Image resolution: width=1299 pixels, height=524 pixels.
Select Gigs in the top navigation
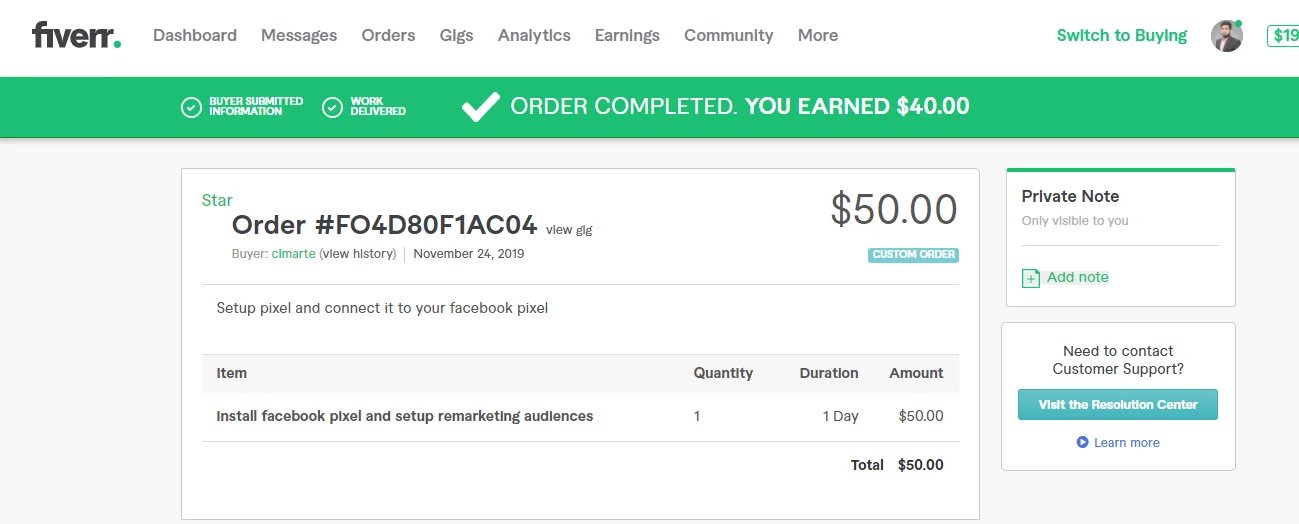click(456, 35)
